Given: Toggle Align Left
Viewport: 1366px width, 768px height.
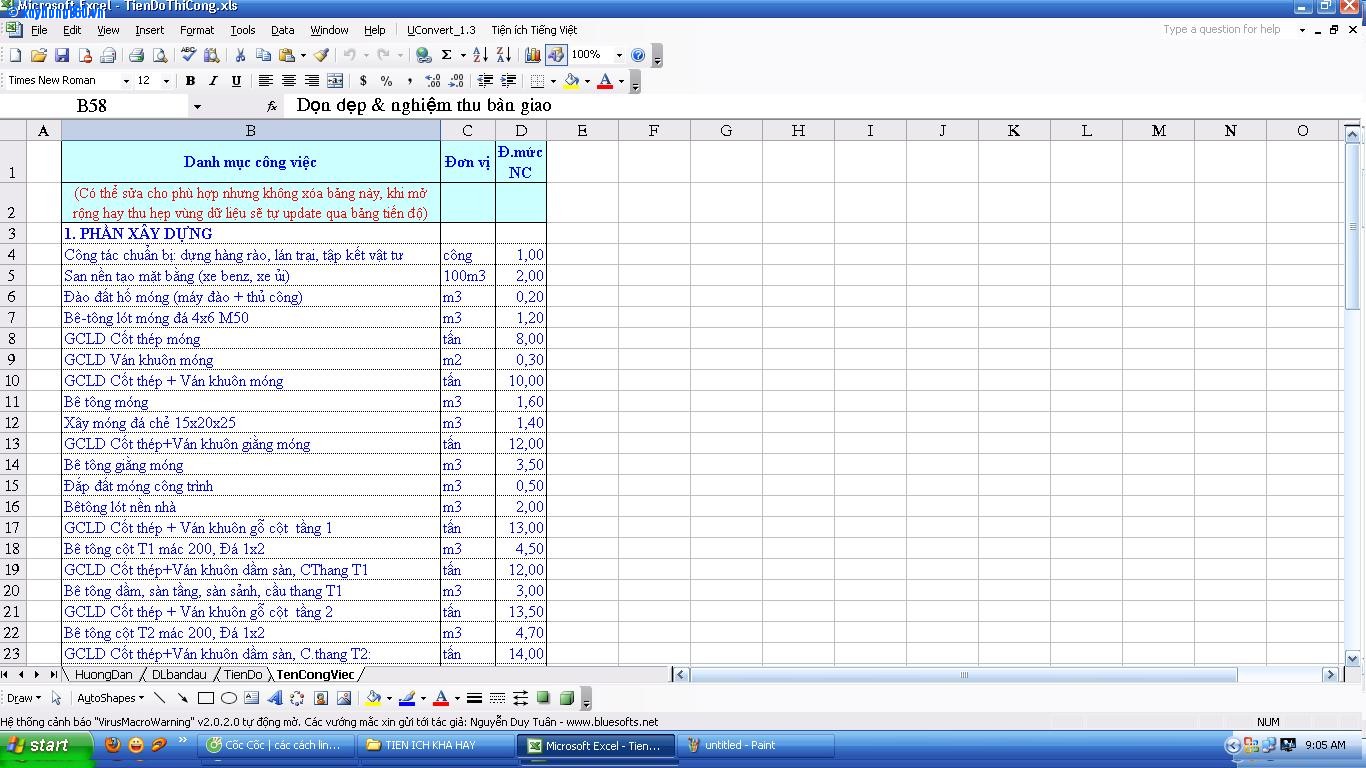Looking at the screenshot, I should point(265,81).
